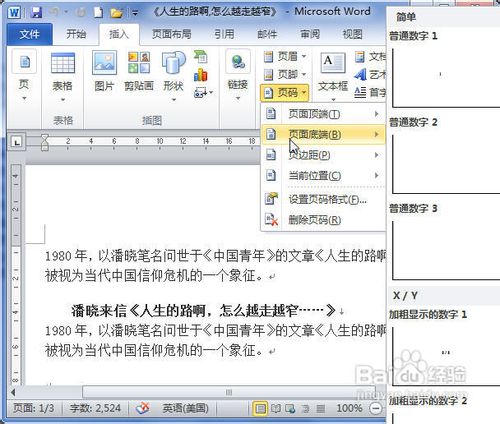Choose 当前位置(C) from the page number menu
Image resolution: width=500 pixels, height=424 pixels.
pos(323,175)
